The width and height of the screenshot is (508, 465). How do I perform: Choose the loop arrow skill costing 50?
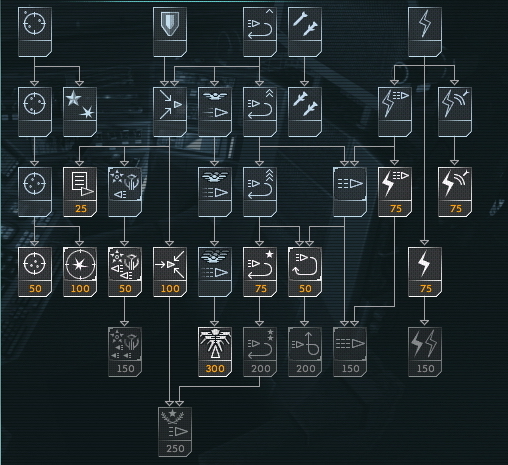tap(305, 272)
